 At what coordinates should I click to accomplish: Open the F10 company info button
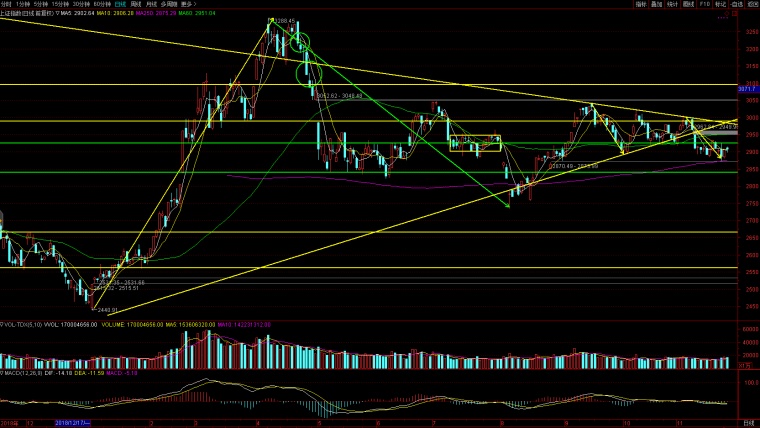pos(704,4)
